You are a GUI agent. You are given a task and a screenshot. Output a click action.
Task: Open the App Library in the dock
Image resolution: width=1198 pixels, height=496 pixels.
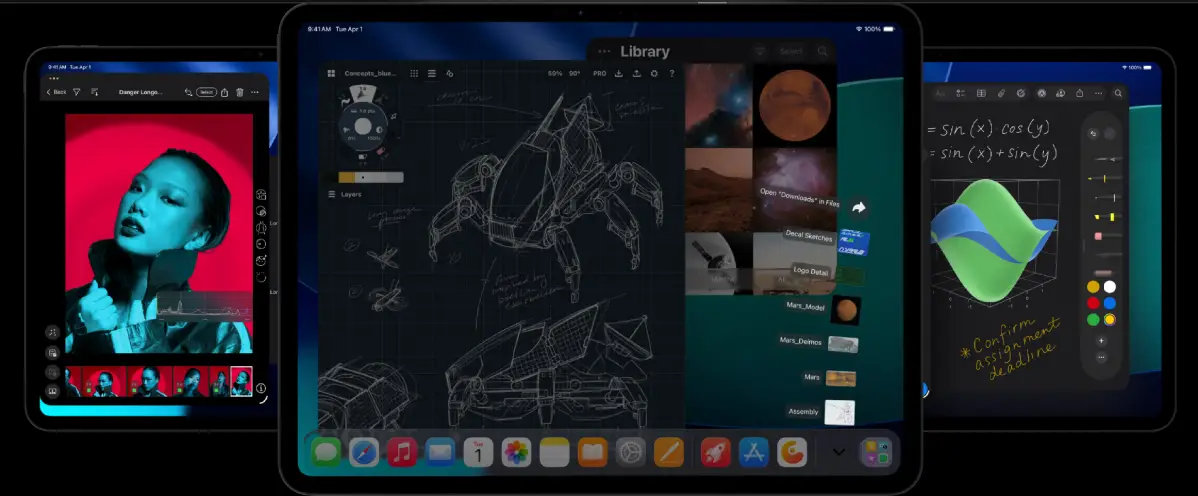pyautogui.click(x=876, y=452)
